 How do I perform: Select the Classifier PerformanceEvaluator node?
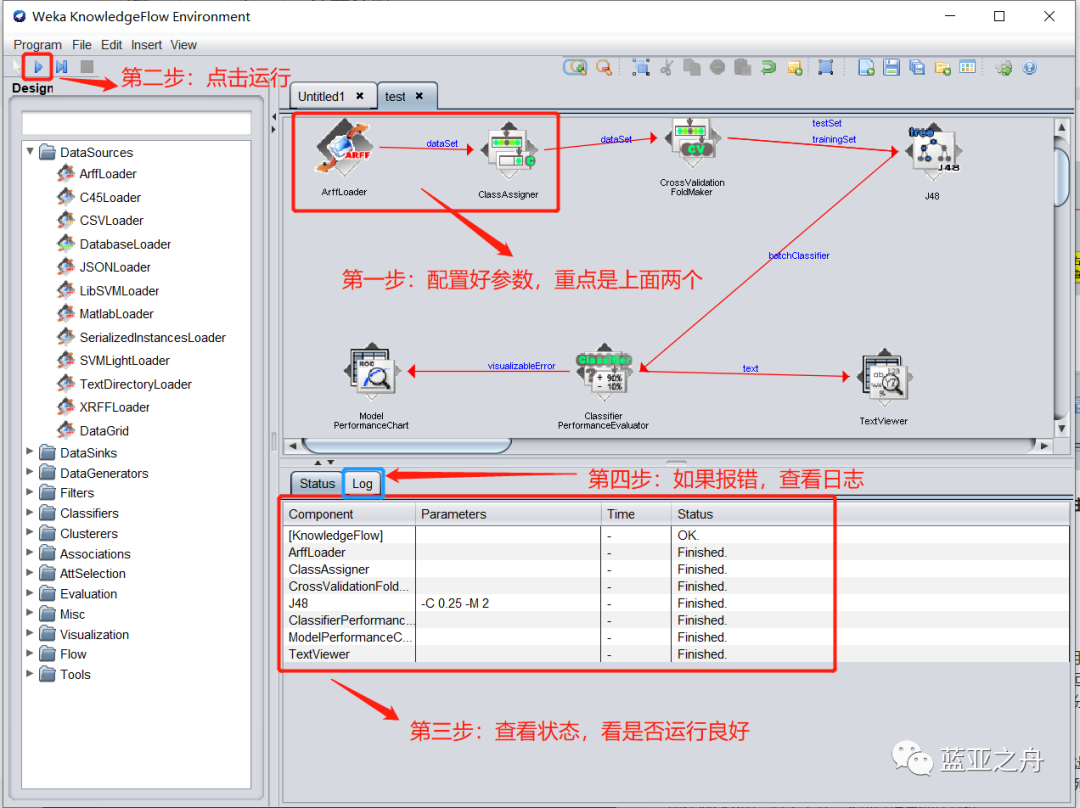coord(604,372)
